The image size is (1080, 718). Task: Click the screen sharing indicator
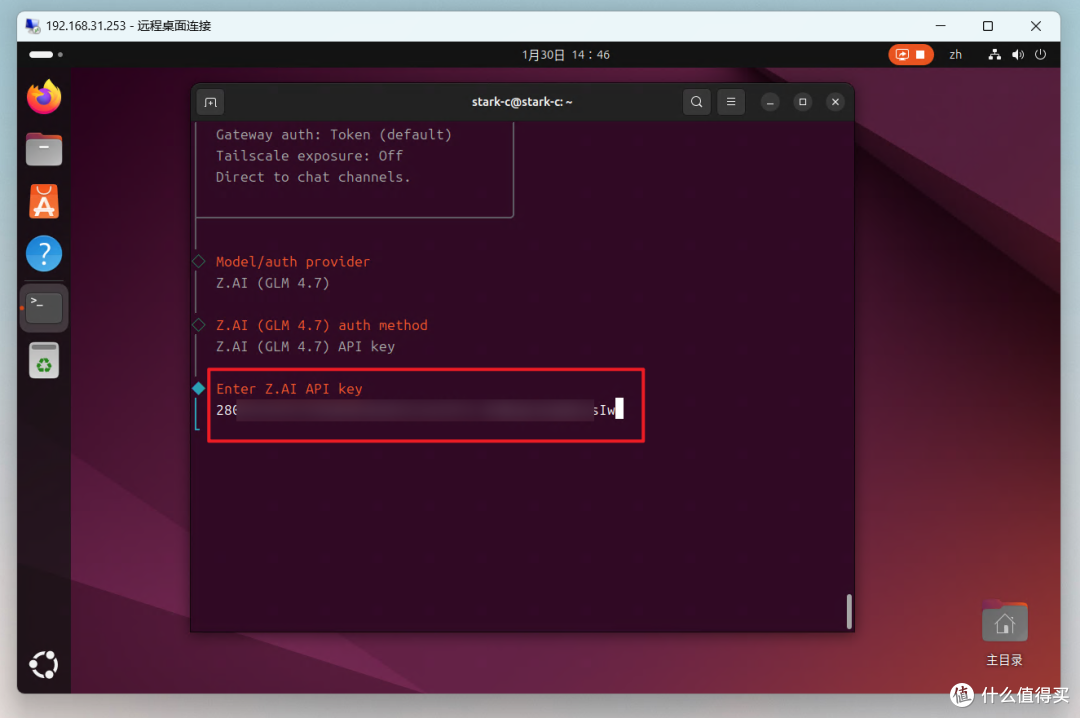[911, 54]
